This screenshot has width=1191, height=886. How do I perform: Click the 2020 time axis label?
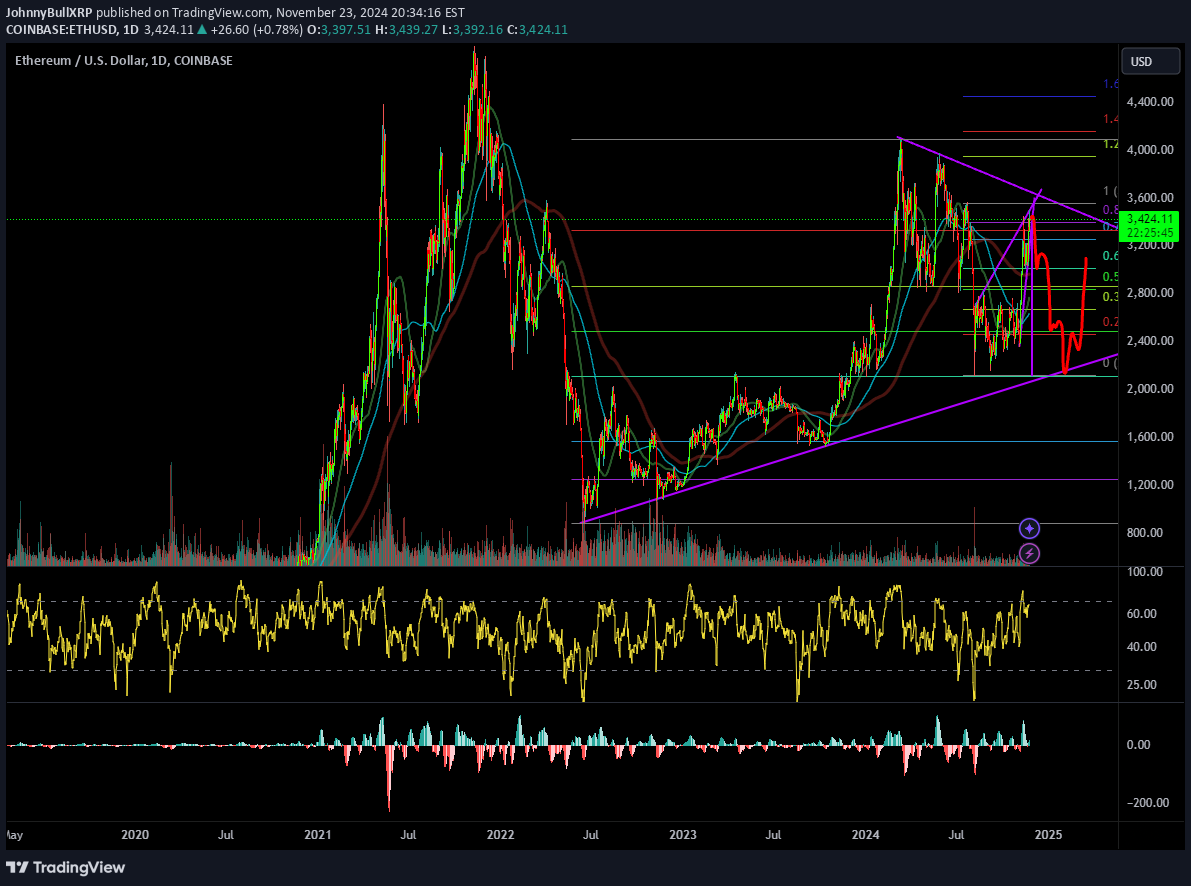135,834
